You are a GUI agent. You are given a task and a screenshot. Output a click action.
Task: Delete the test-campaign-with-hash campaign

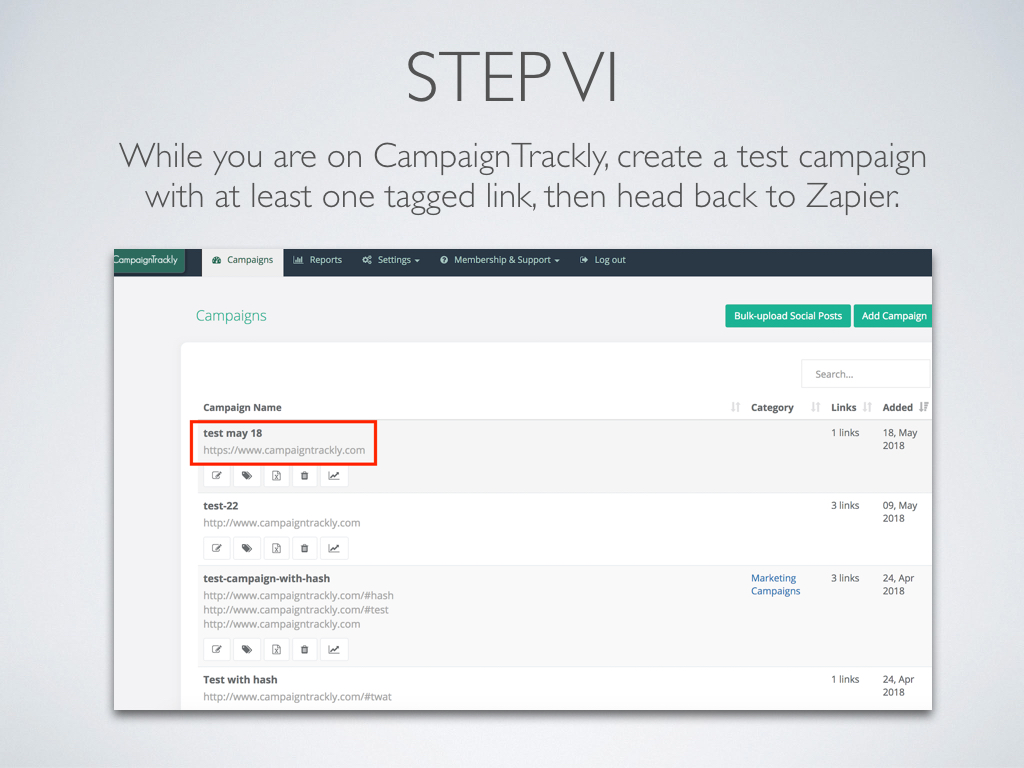(304, 649)
